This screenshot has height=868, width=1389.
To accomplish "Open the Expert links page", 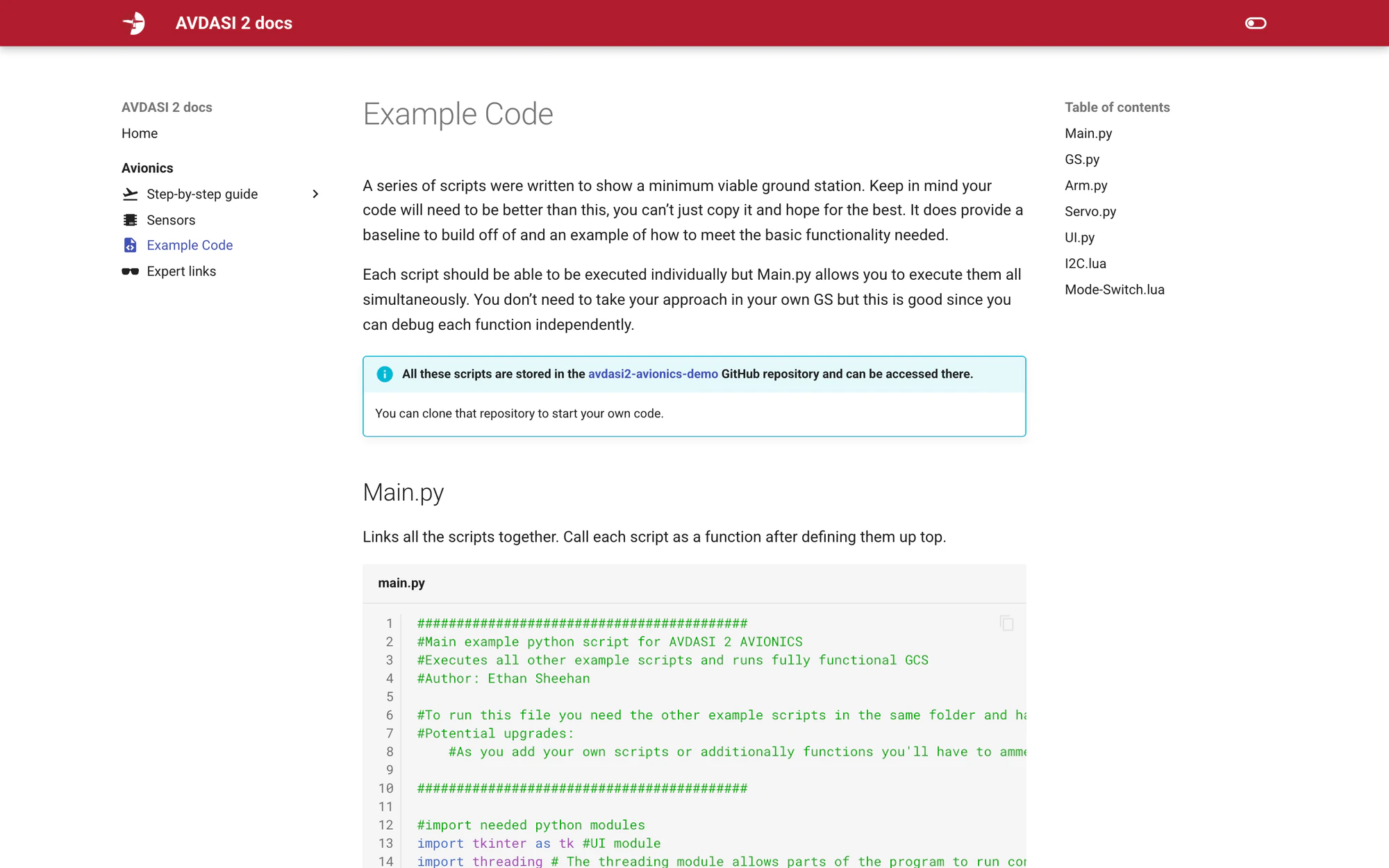I will point(181,272).
